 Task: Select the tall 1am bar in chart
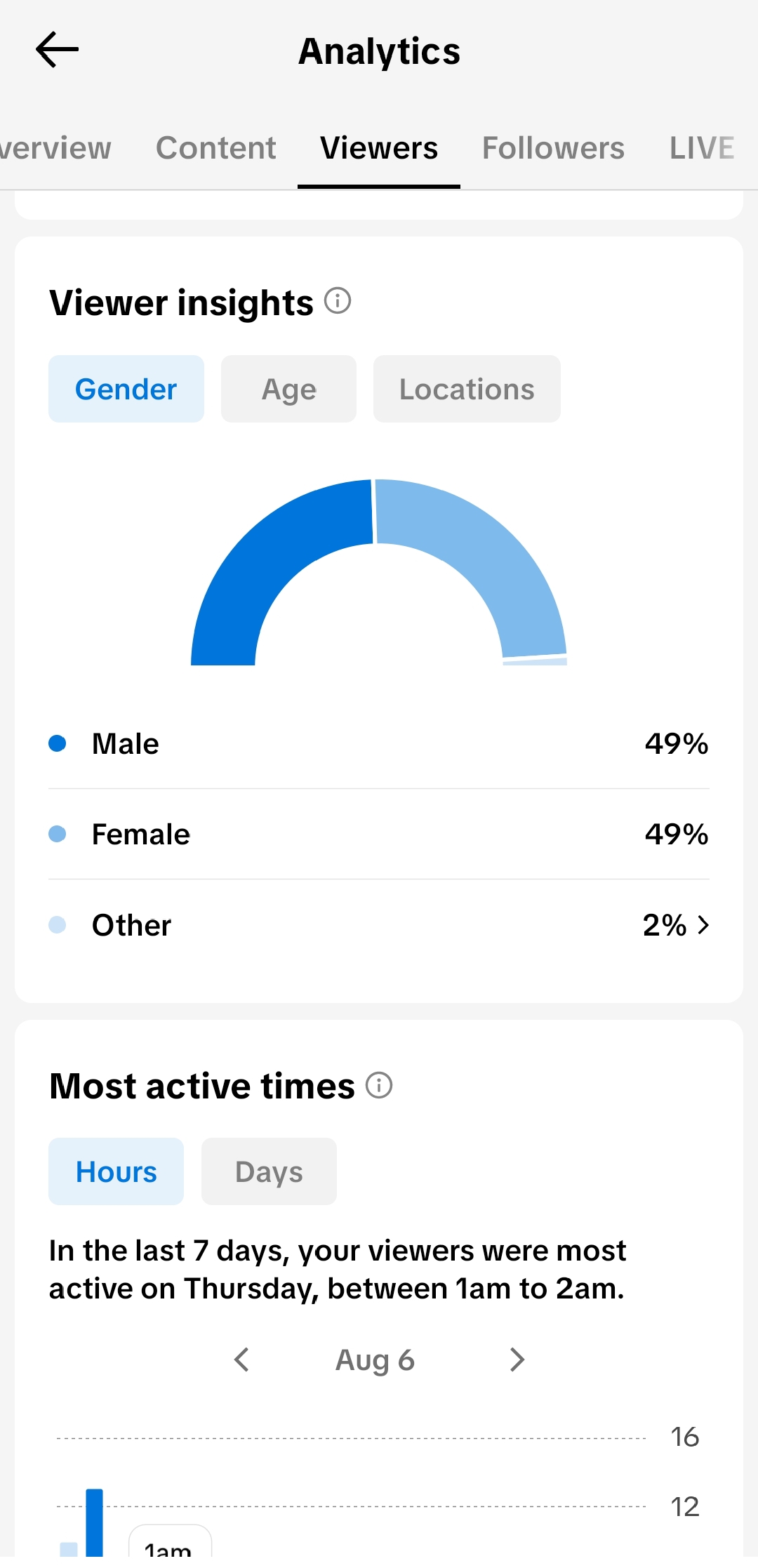point(95,1523)
